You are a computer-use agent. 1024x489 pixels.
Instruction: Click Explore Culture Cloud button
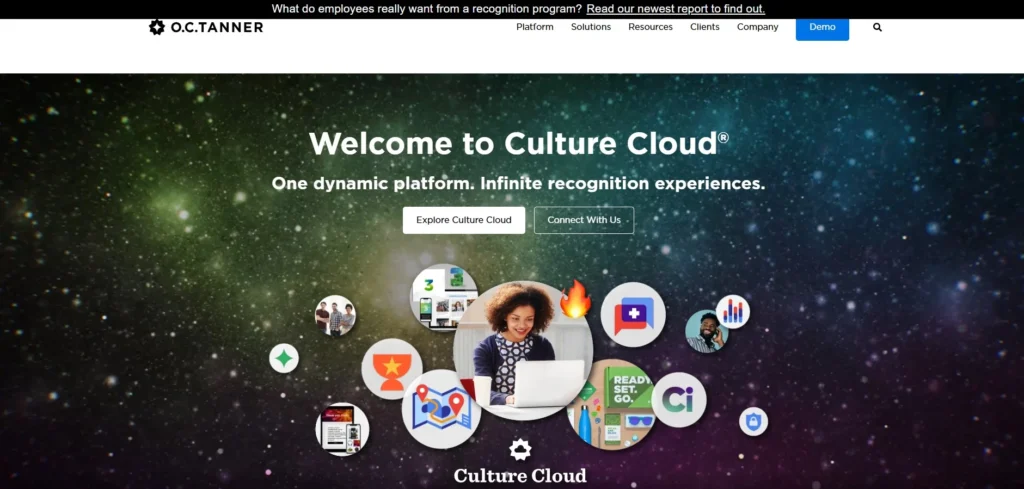coord(464,220)
